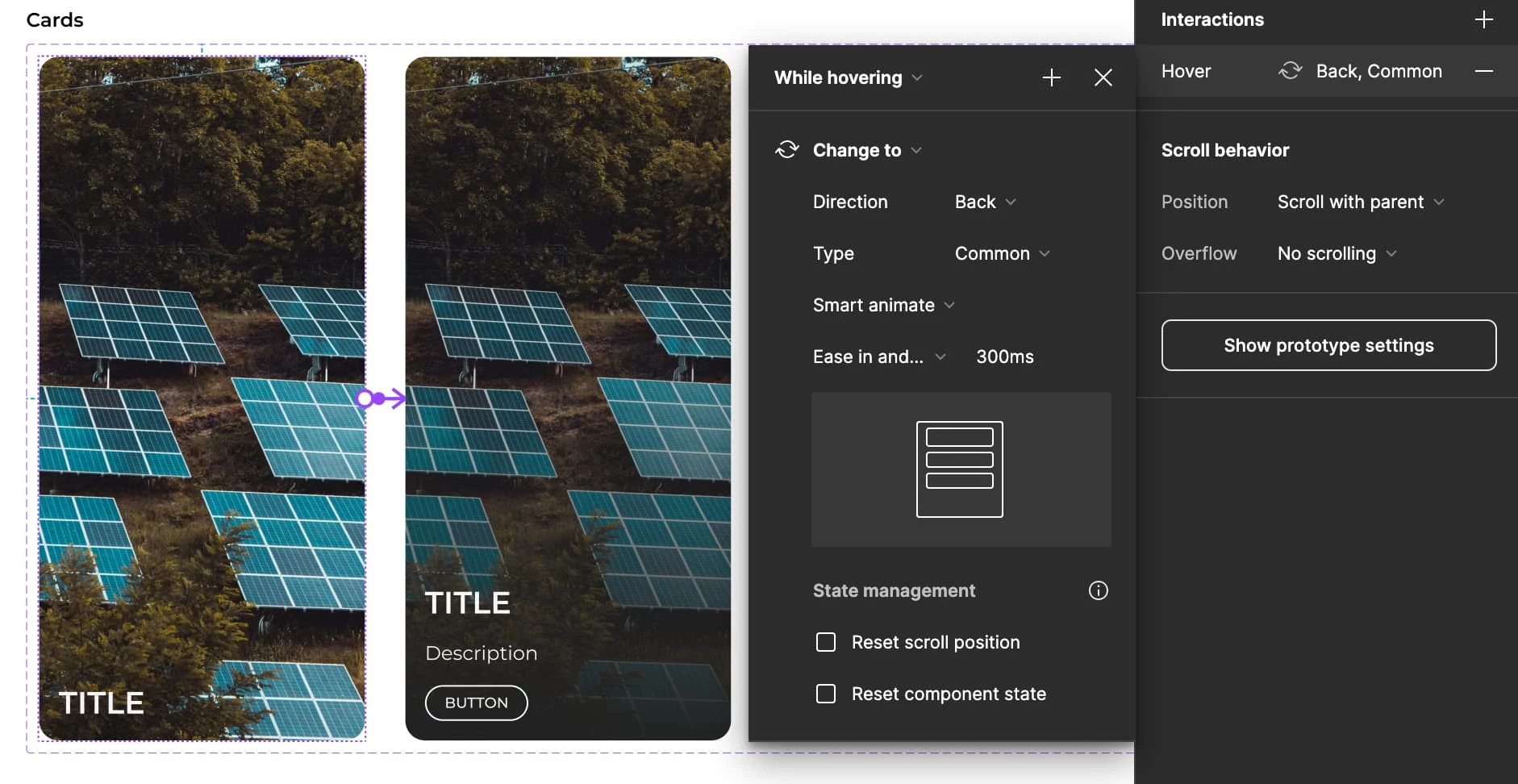Select the Hover interaction row
This screenshot has height=784, width=1518.
[x=1326, y=71]
